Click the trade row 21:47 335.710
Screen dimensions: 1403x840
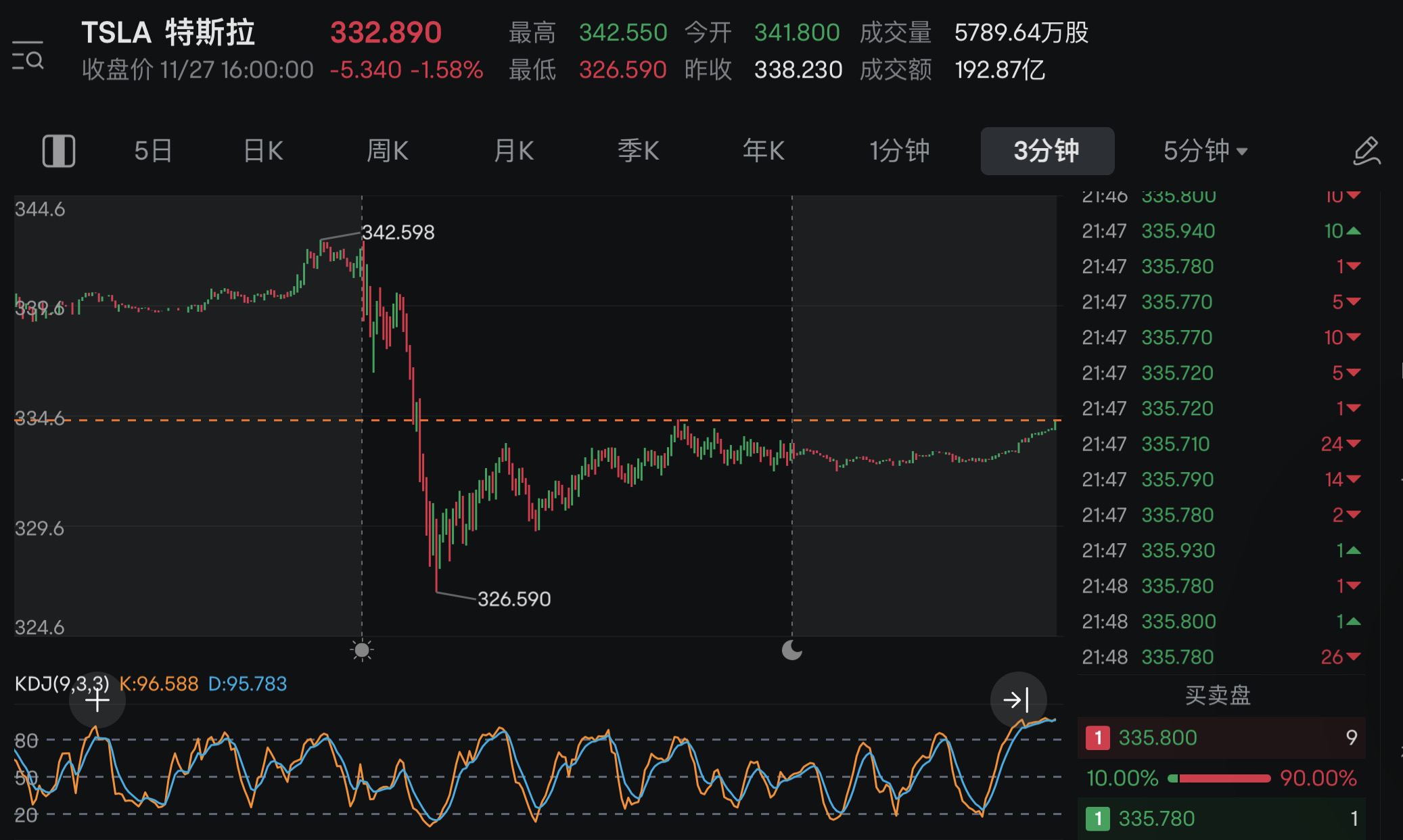[1222, 444]
